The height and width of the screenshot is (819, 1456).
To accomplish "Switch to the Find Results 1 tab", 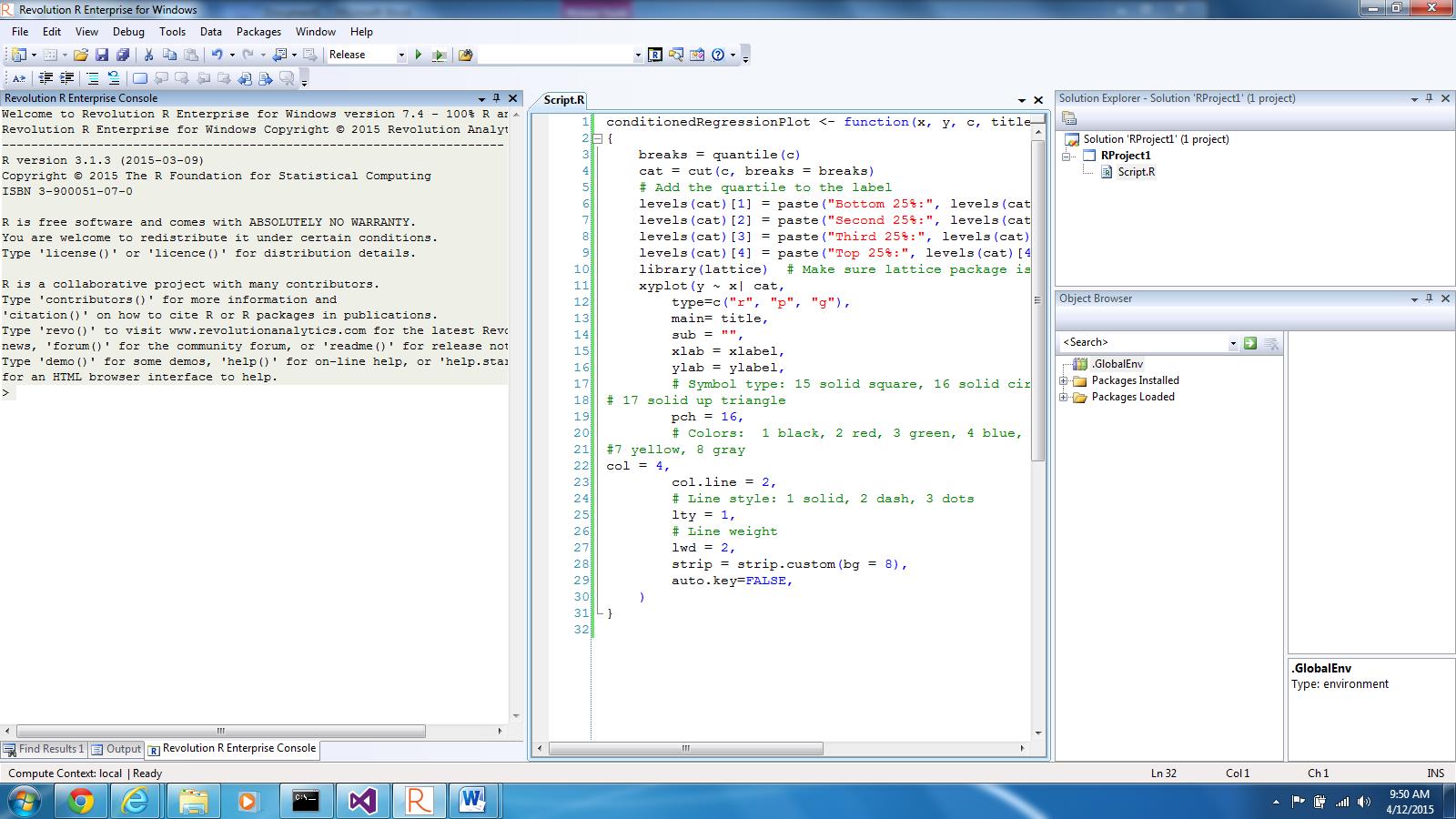I will point(45,749).
